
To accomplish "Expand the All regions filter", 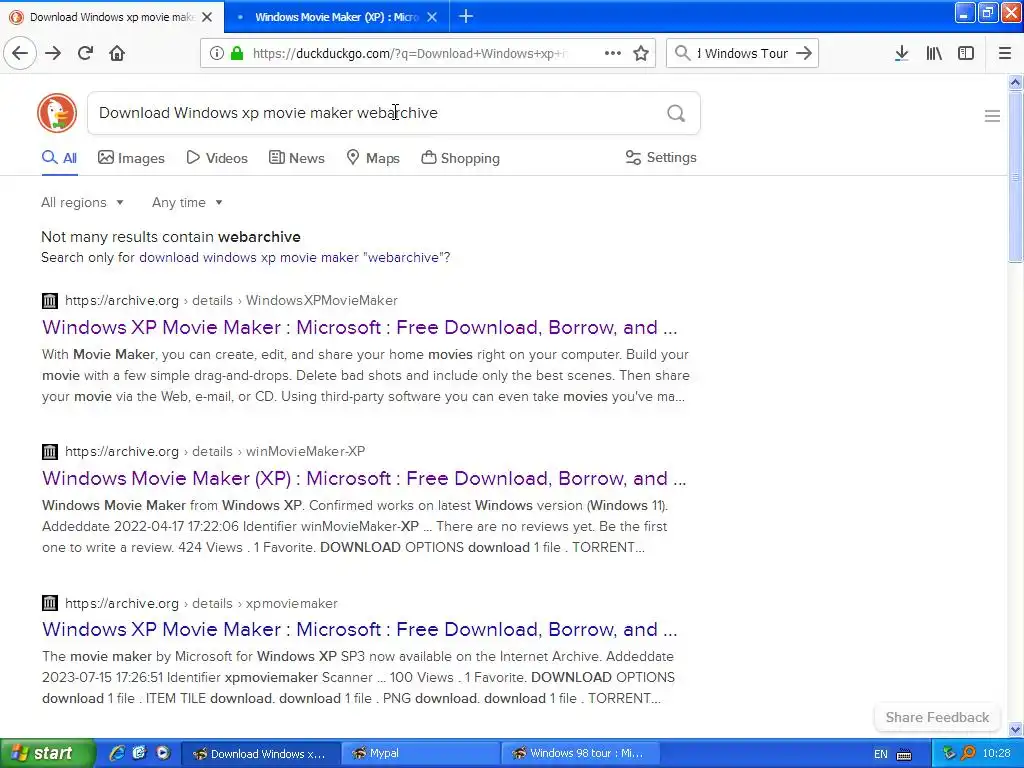I will [82, 202].
